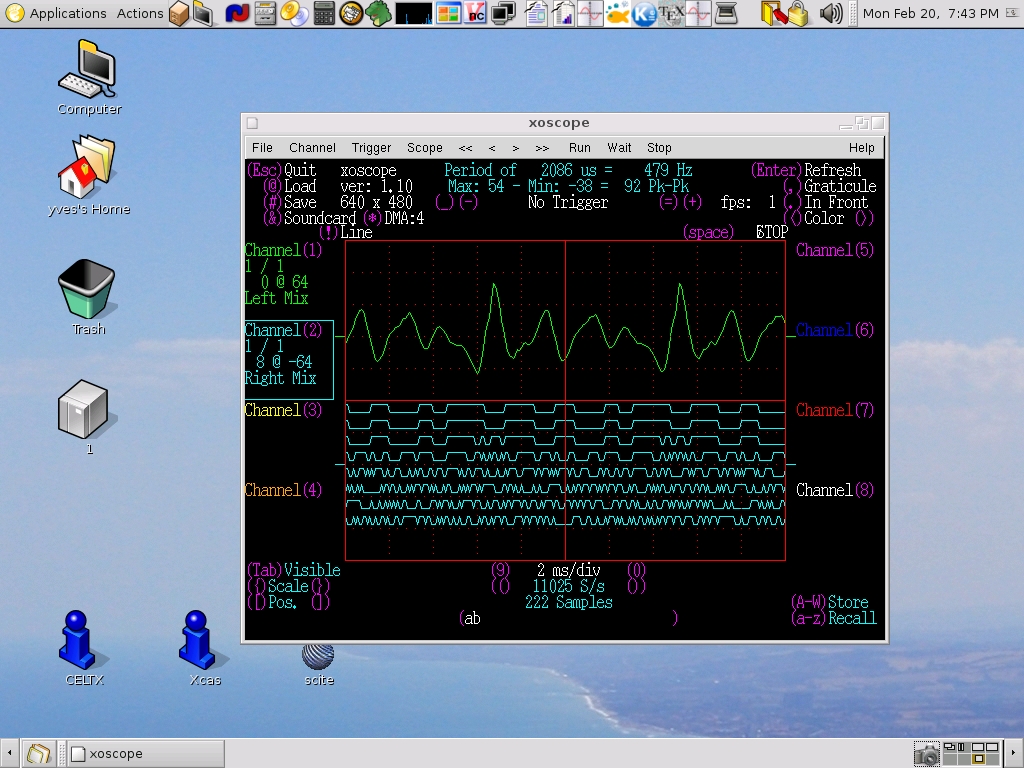The image size is (1024, 768).
Task: Open the File menu in xoscope
Action: [x=262, y=148]
